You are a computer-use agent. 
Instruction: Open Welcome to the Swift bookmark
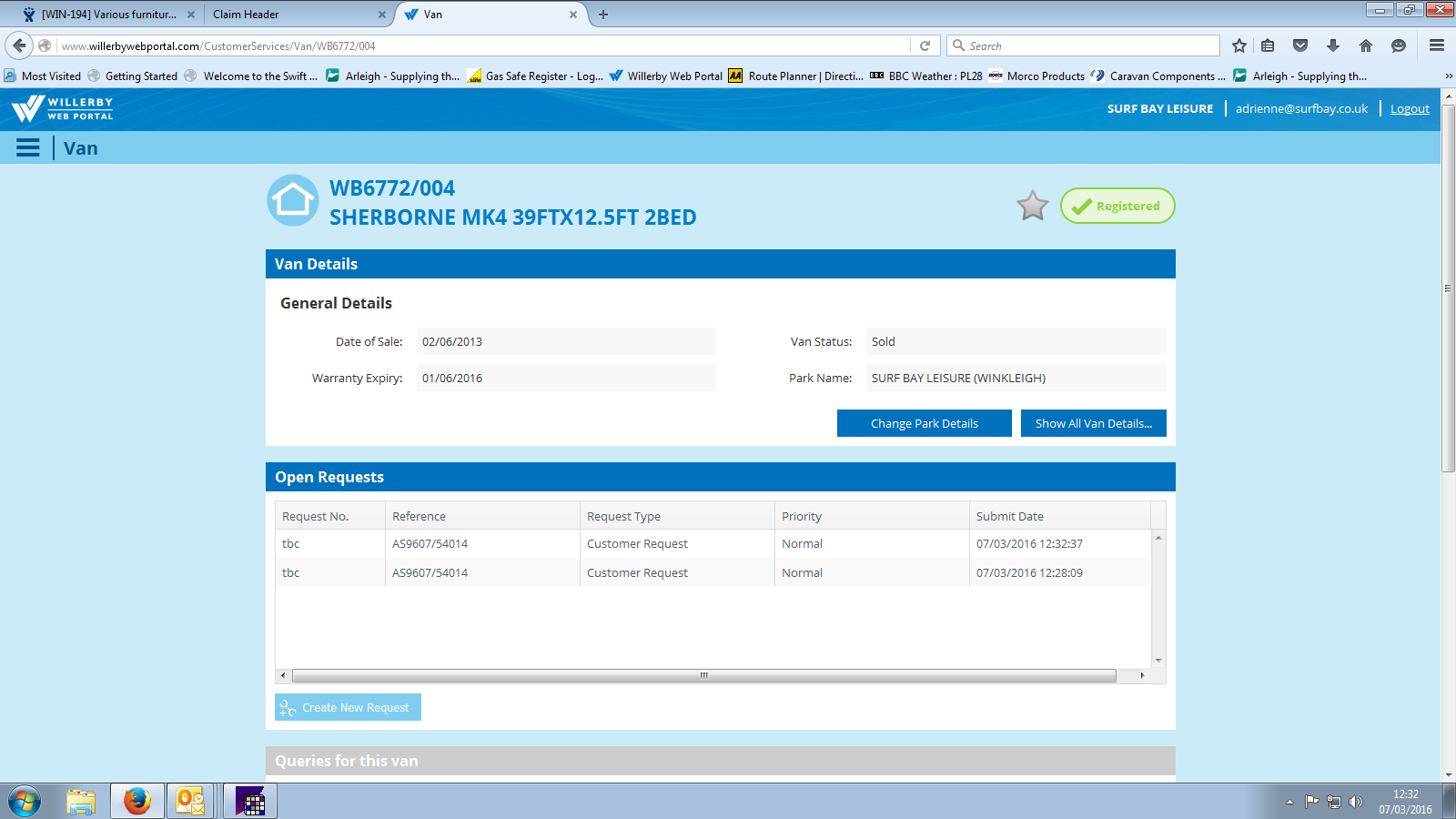pos(251,76)
